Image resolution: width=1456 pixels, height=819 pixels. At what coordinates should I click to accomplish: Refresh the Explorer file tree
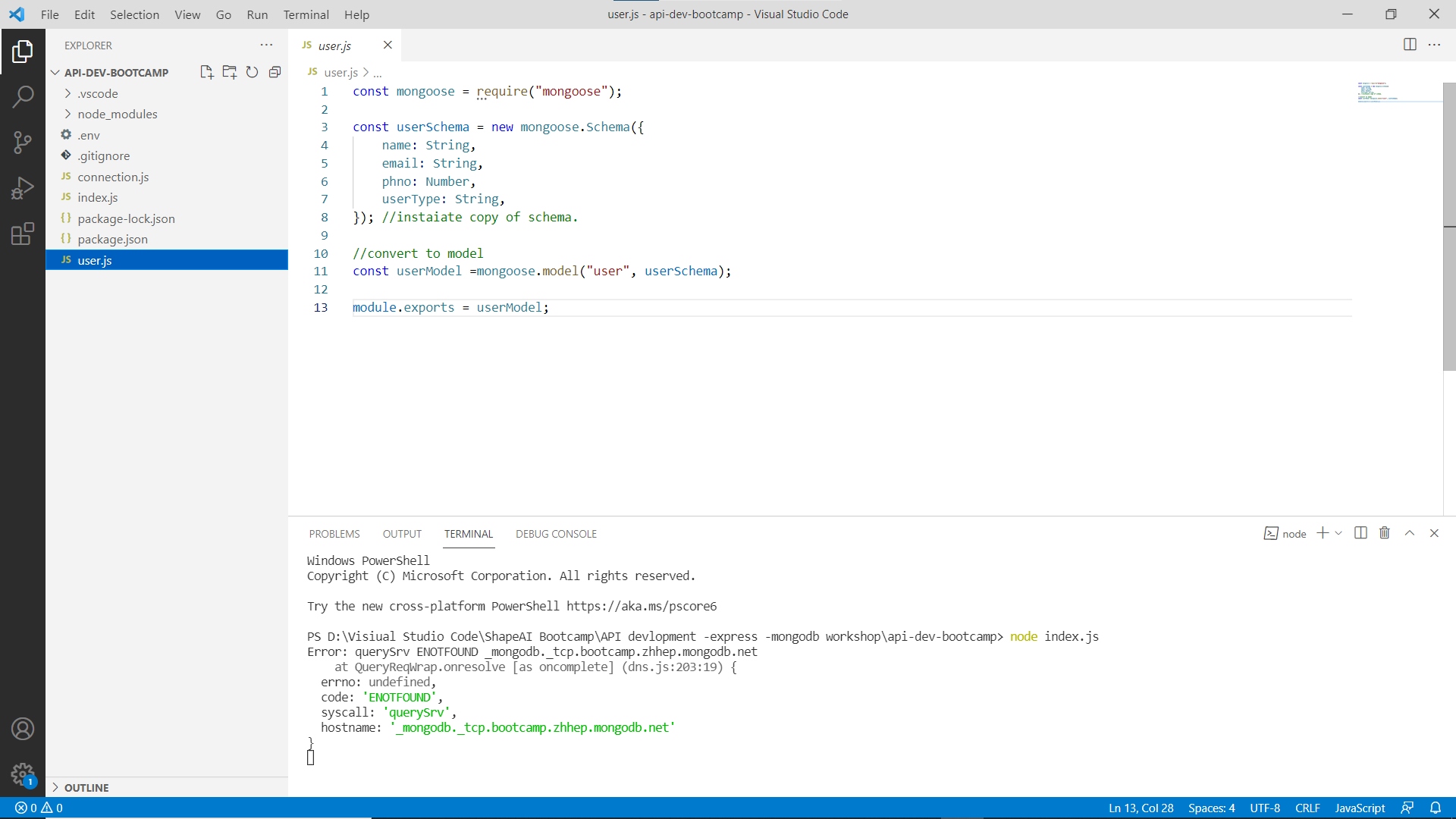click(252, 72)
